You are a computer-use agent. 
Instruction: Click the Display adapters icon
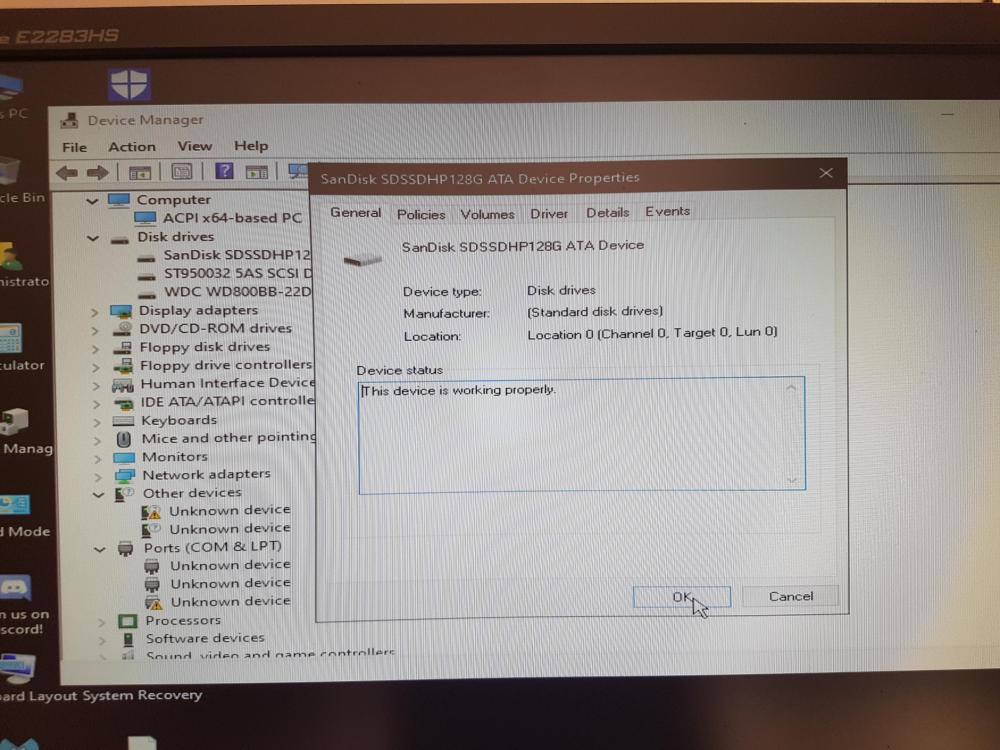(x=121, y=311)
